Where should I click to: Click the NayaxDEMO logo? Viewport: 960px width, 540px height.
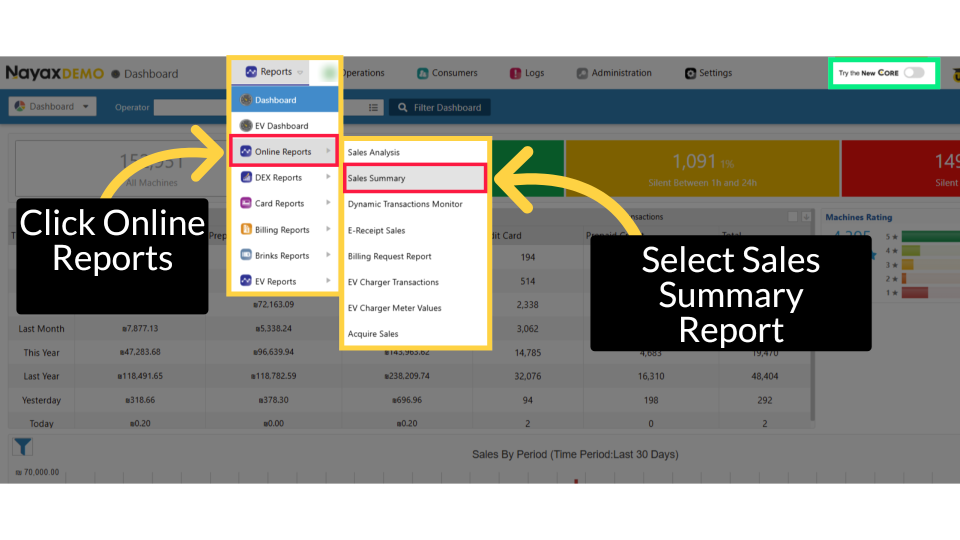pyautogui.click(x=54, y=73)
